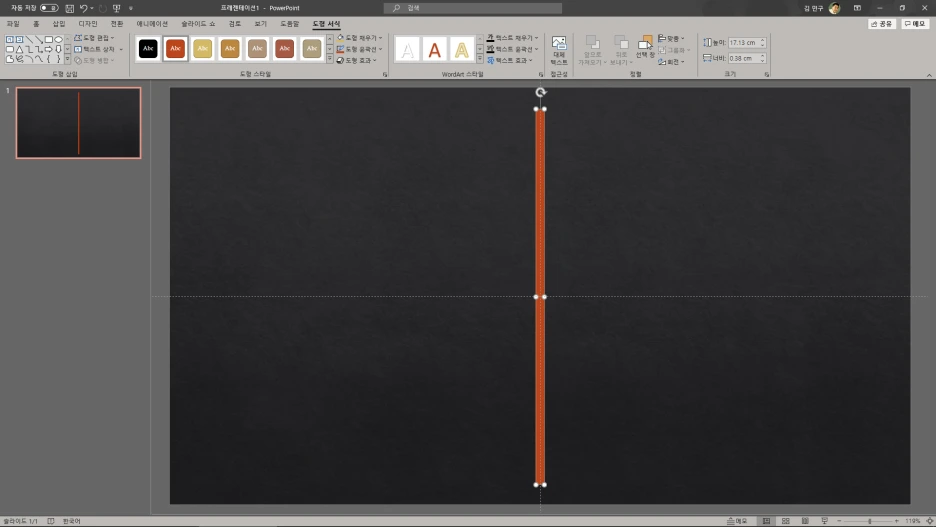Open 도형 채우기 (Shape Fill) dropdown

(x=359, y=38)
